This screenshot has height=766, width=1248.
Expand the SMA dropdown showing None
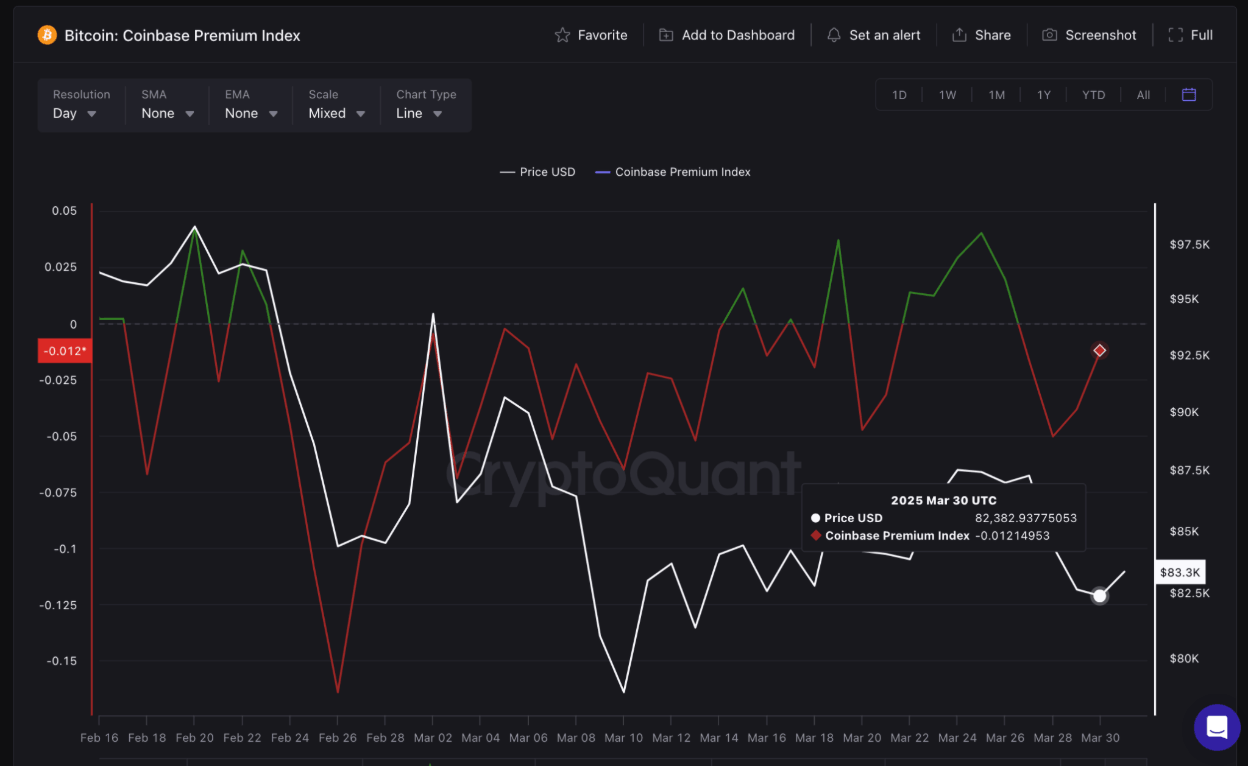(x=166, y=113)
